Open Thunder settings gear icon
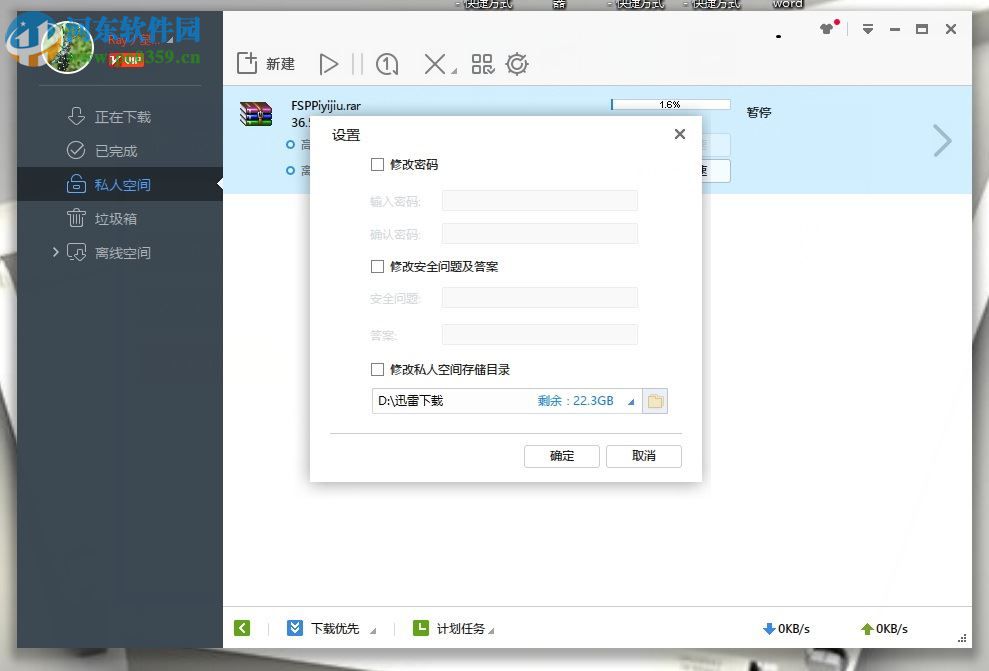The height and width of the screenshot is (671, 989). (x=517, y=64)
